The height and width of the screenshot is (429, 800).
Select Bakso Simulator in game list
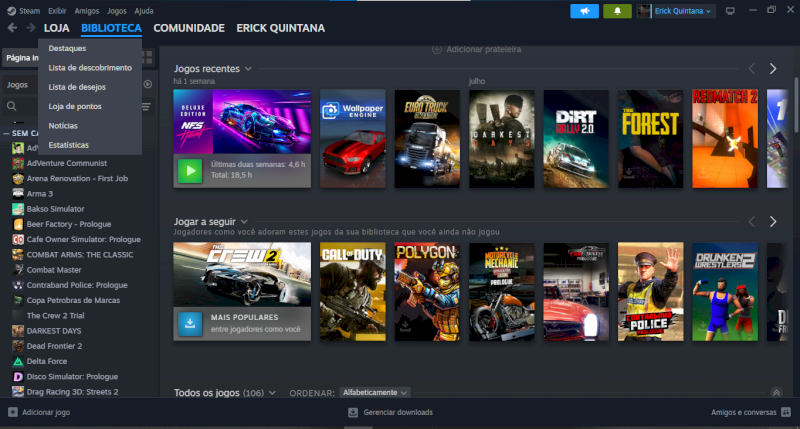56,209
